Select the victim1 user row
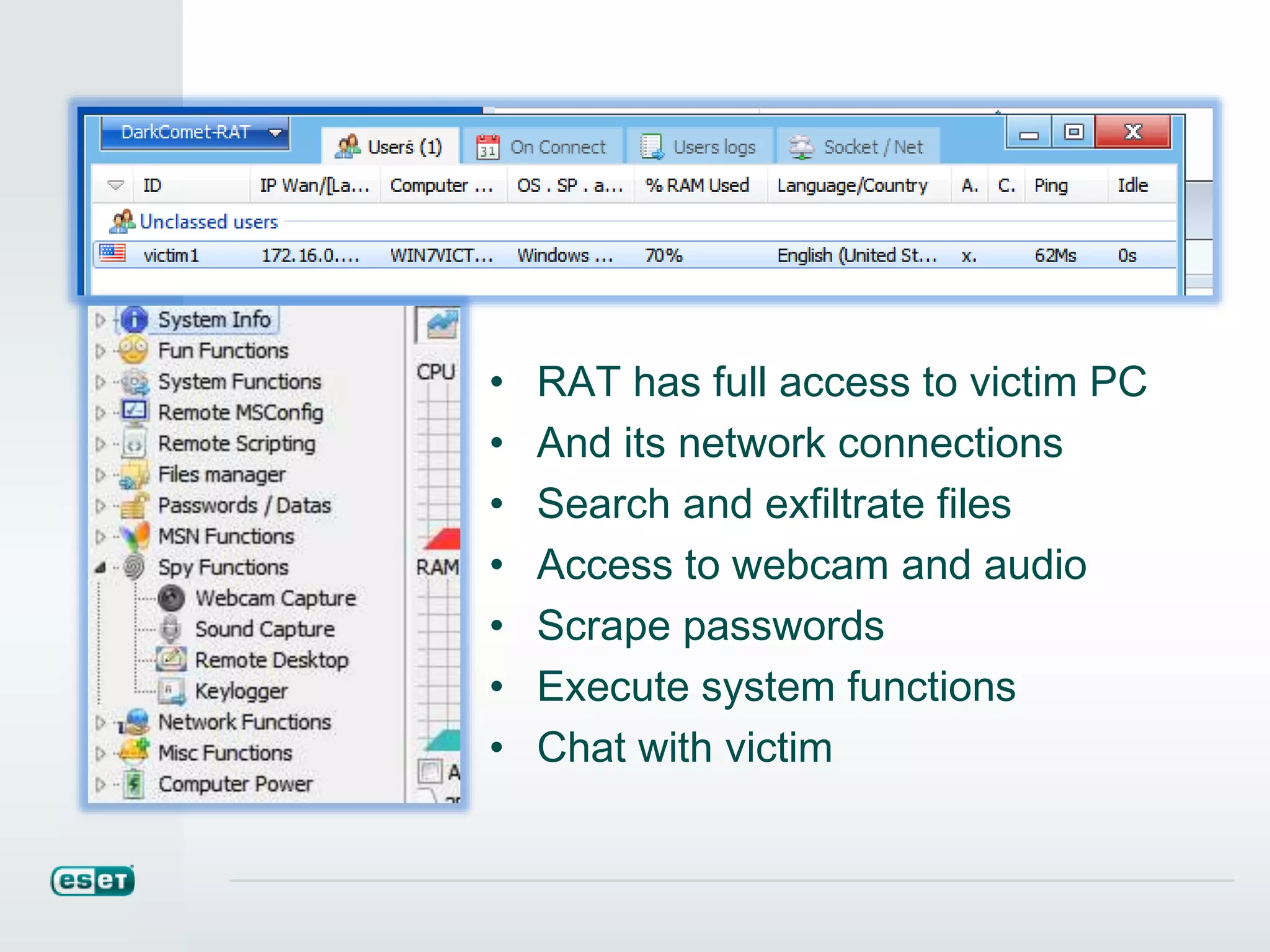 coord(634,255)
